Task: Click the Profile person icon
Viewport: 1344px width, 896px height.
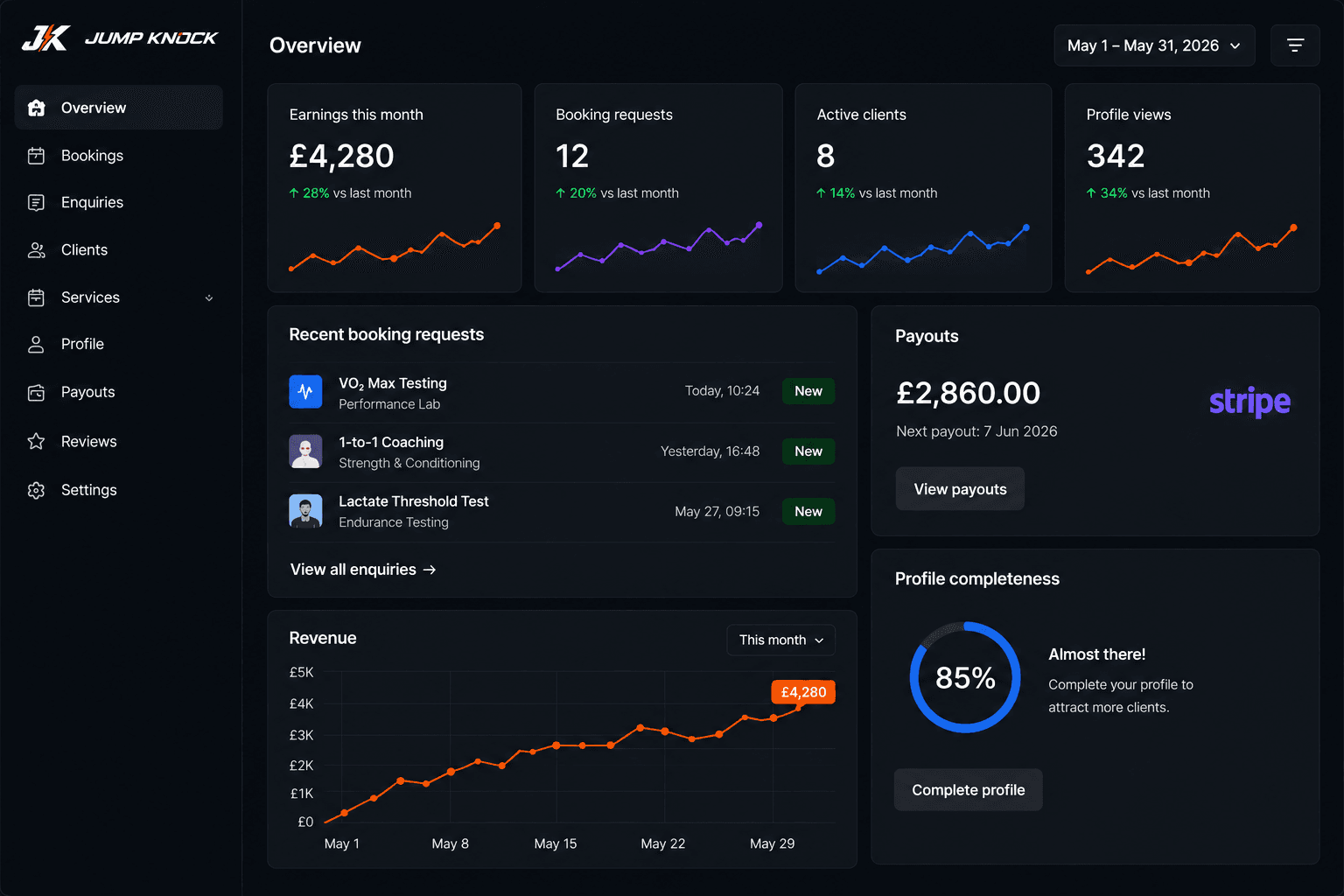Action: pos(36,345)
